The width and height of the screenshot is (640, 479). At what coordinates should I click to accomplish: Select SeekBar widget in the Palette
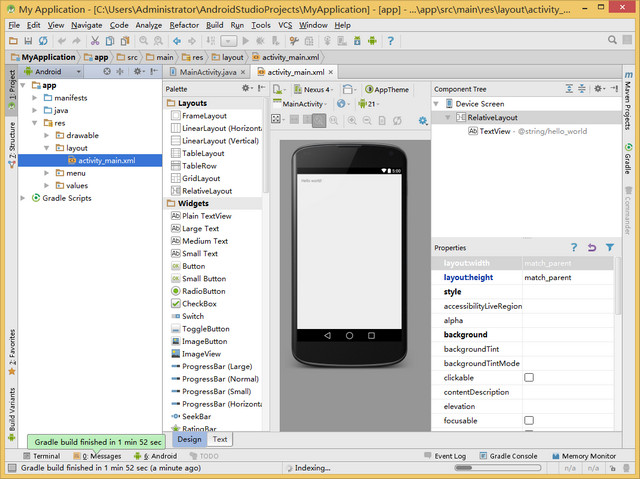pos(196,416)
